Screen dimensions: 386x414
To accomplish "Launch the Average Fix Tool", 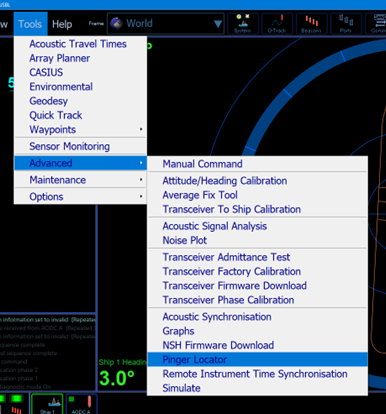I will click(x=257, y=195).
